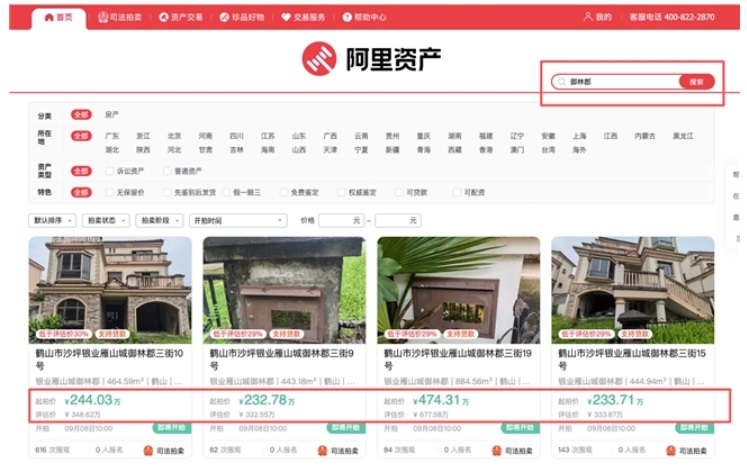Open the 三街10号 villa photo
747x476 pixels.
tap(110, 290)
